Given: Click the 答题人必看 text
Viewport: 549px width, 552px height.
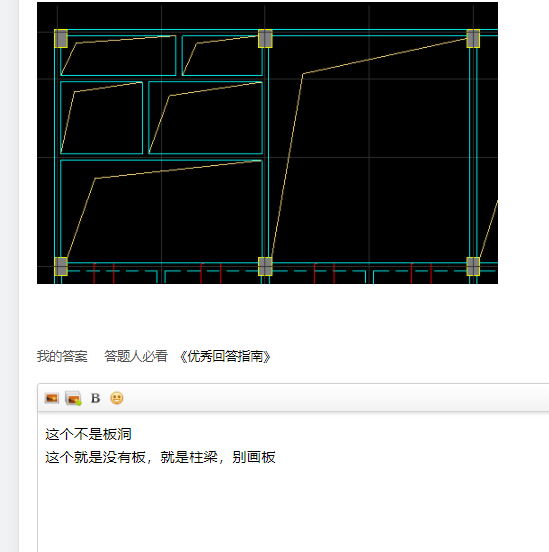Looking at the screenshot, I should tap(136, 356).
